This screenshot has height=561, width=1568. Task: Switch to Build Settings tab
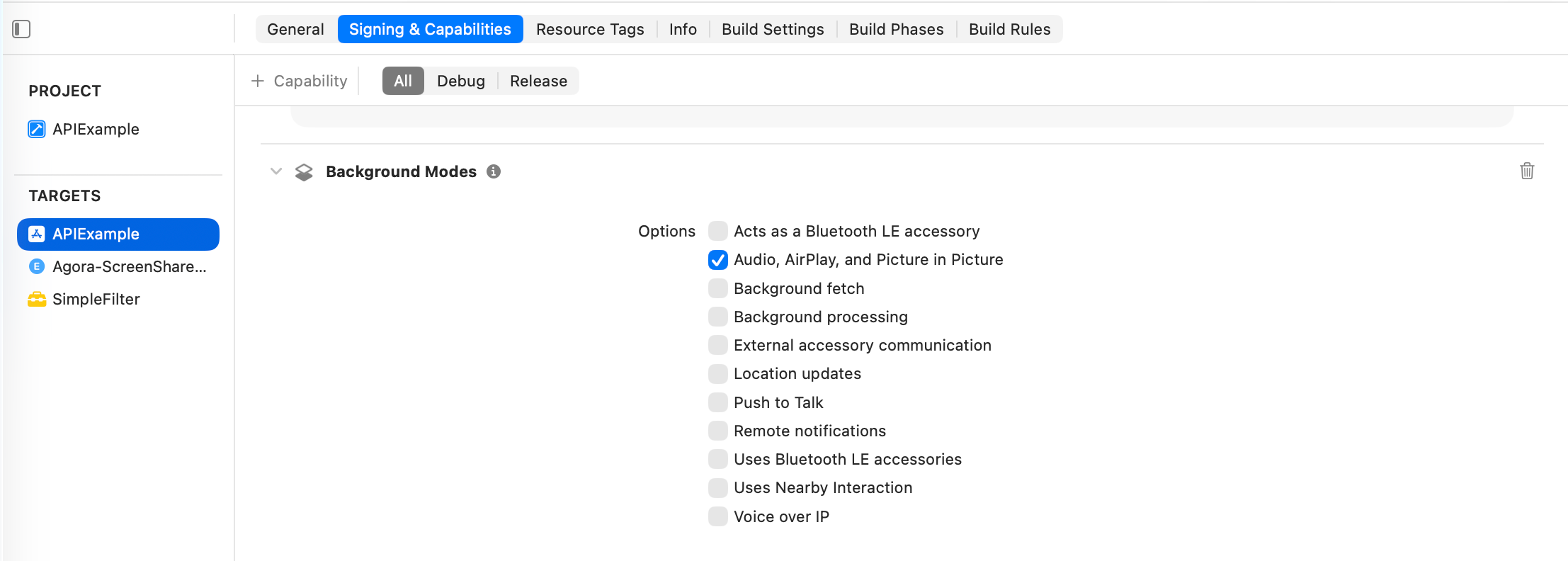pyautogui.click(x=773, y=29)
